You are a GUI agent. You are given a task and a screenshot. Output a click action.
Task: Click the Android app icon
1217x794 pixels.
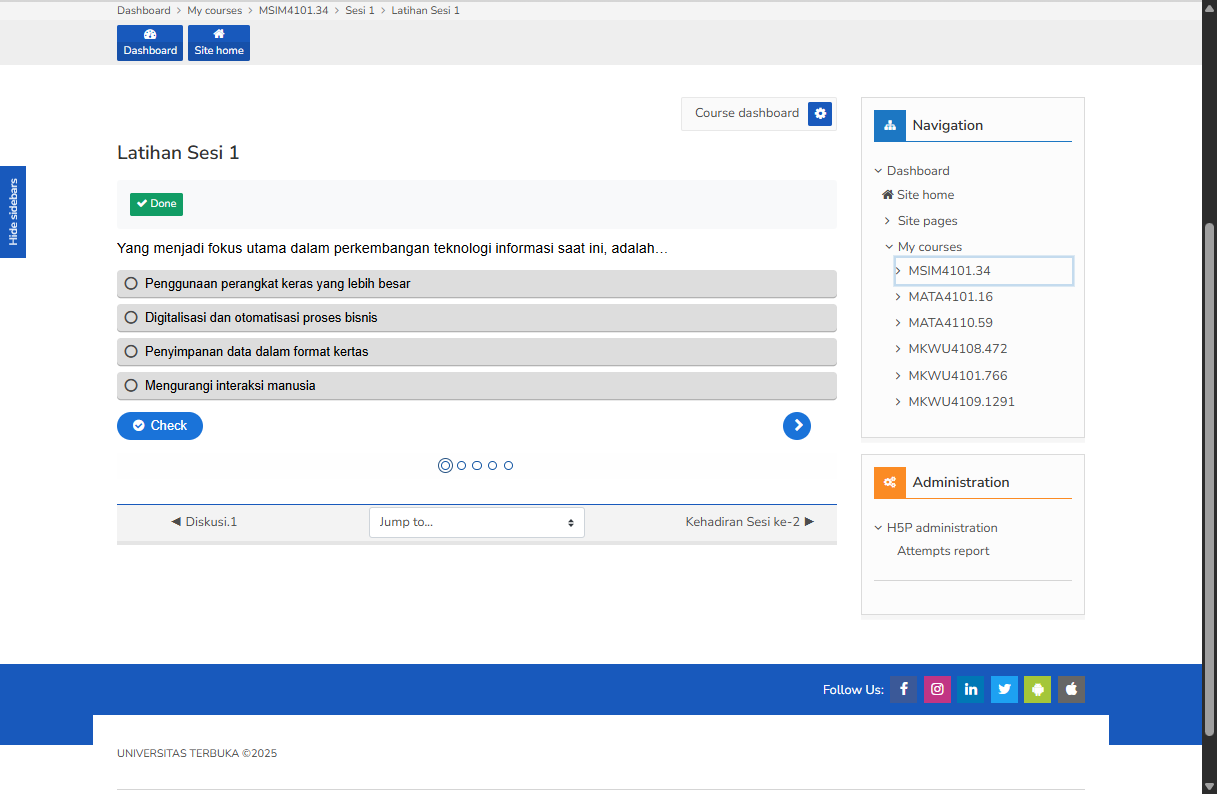point(1037,689)
